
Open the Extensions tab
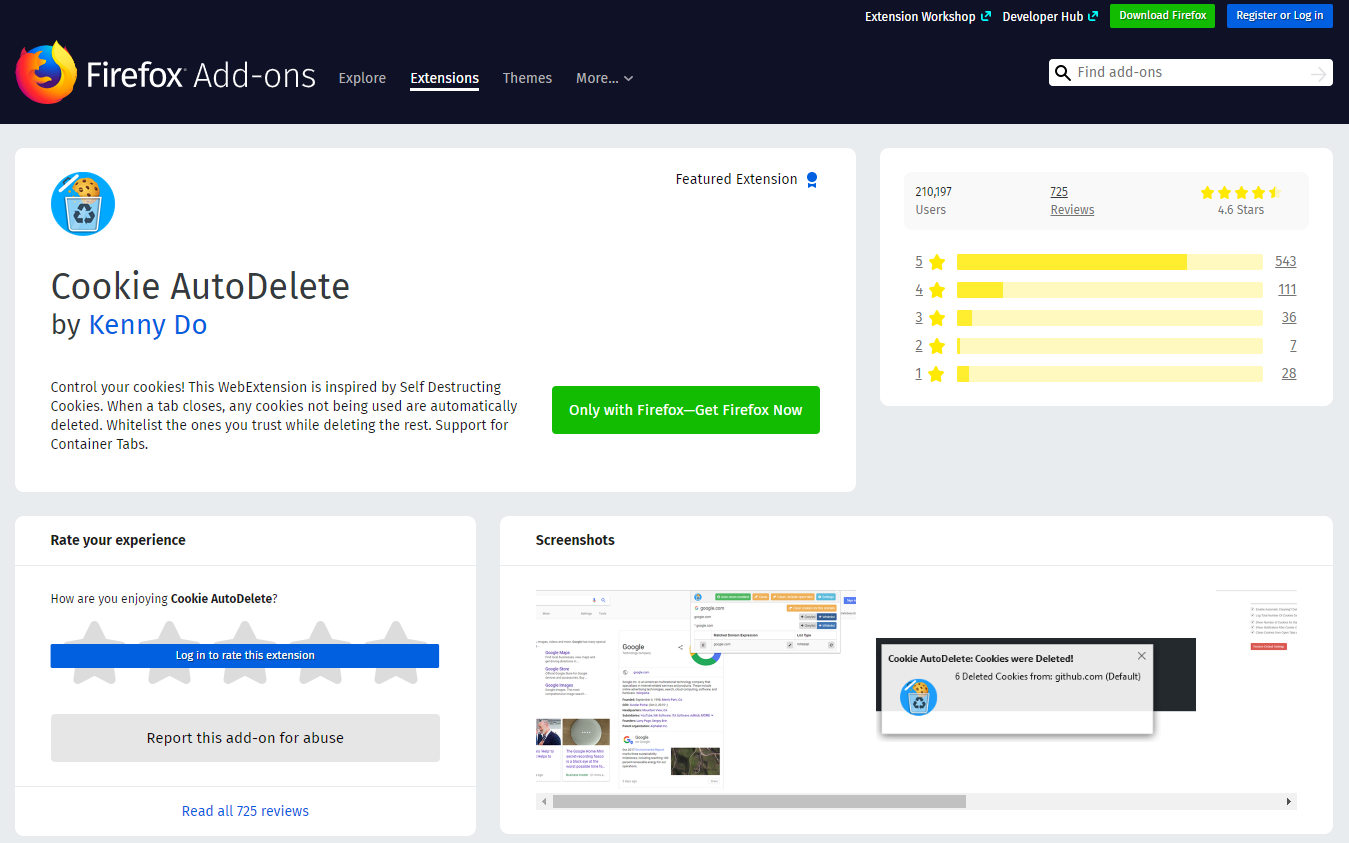click(x=444, y=78)
